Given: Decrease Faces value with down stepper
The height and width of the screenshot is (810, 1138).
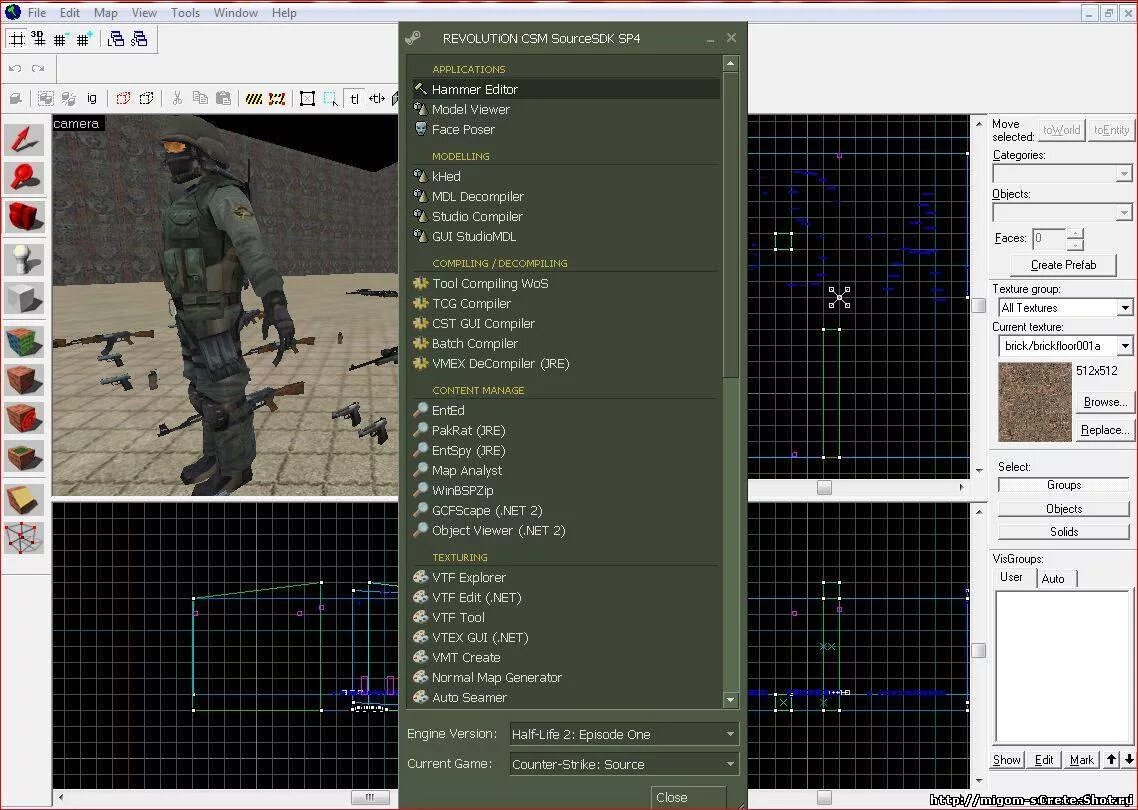Looking at the screenshot, I should click(x=1076, y=244).
